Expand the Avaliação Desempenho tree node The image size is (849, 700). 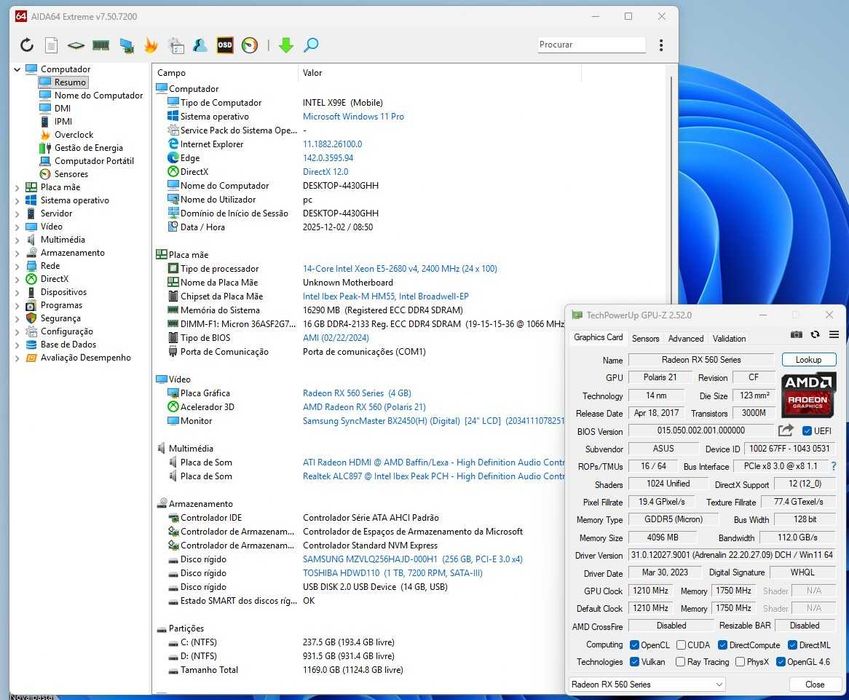pos(17,358)
